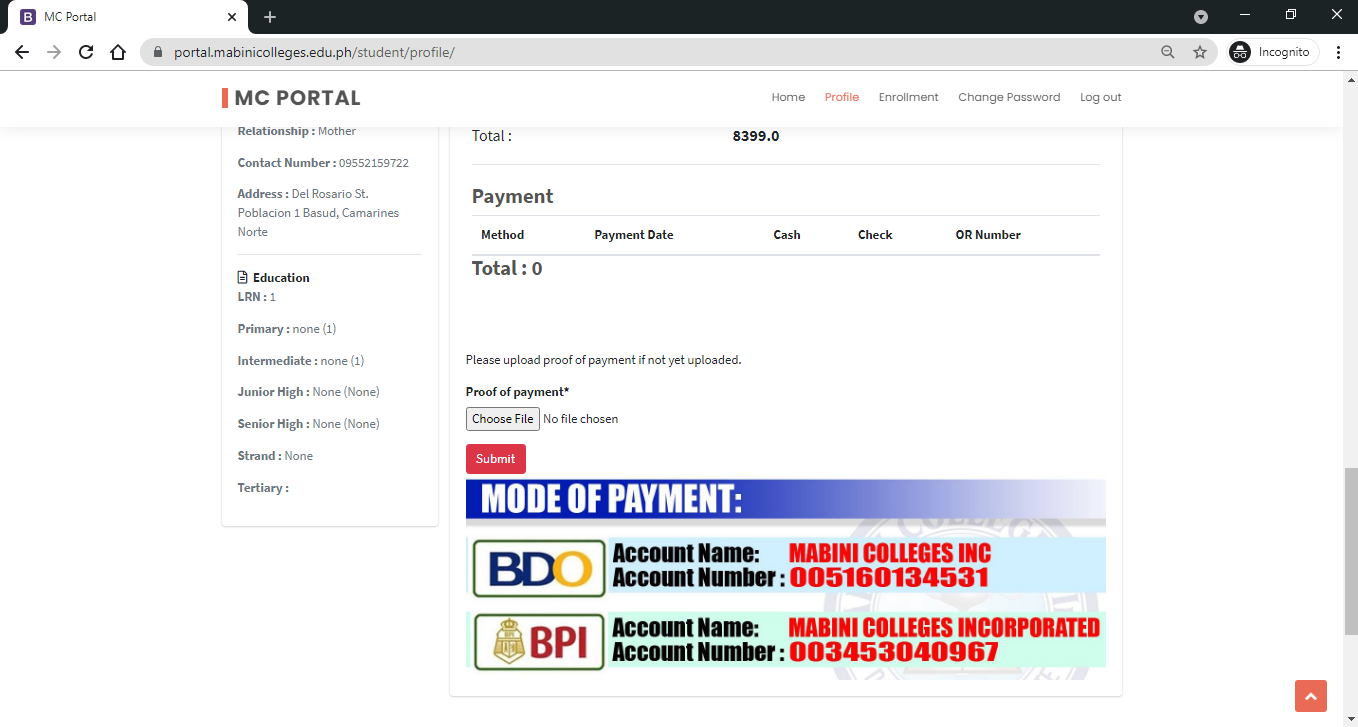
Task: Click the Log out link
Action: pyautogui.click(x=1100, y=97)
